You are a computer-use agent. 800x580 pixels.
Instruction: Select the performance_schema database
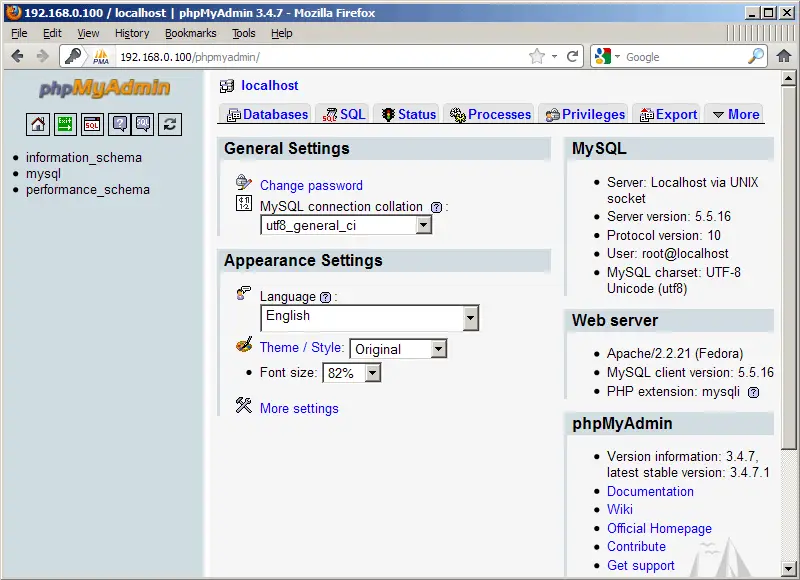pos(88,190)
